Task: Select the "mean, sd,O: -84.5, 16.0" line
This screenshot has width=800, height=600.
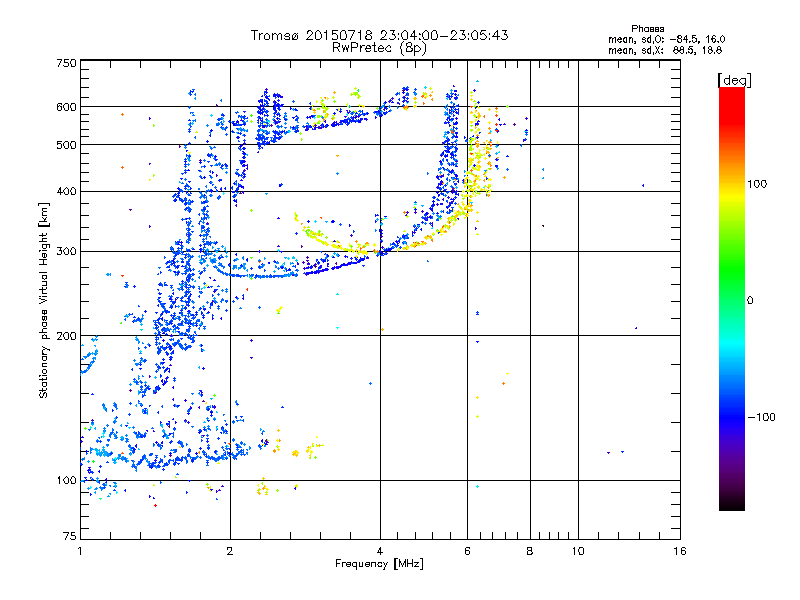Action: [x=666, y=39]
